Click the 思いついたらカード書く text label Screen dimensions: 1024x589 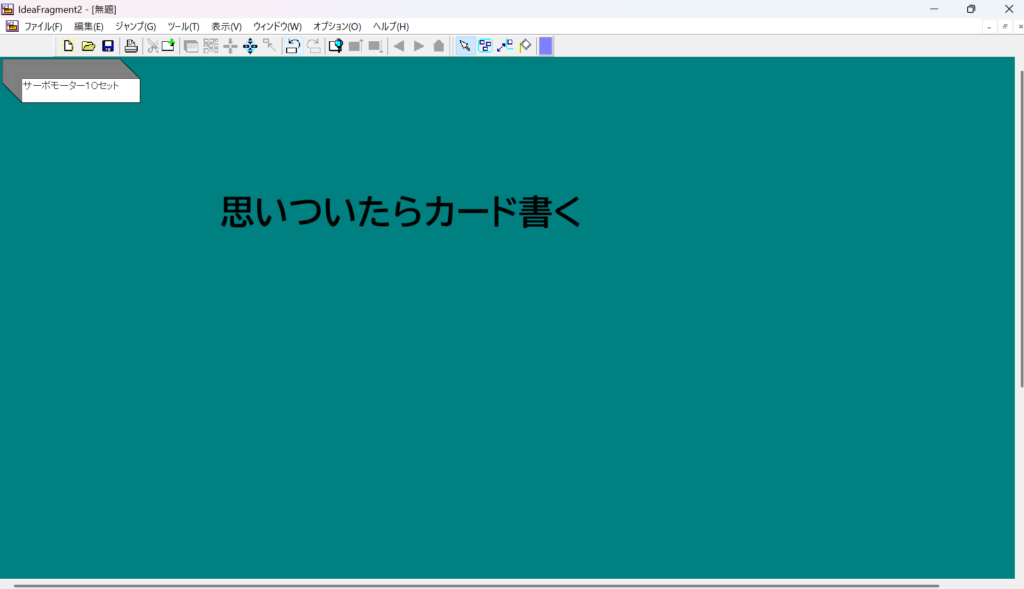[400, 212]
